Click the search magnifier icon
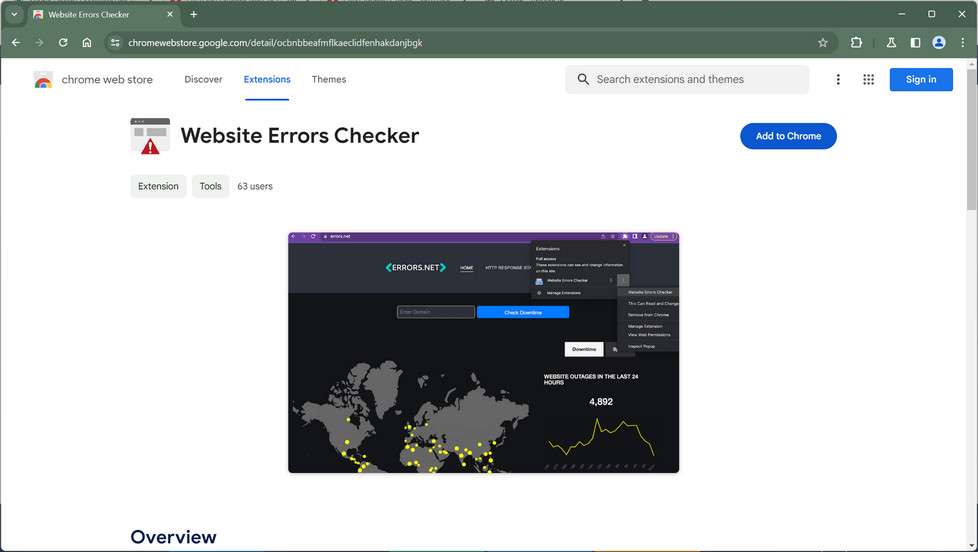 [583, 79]
